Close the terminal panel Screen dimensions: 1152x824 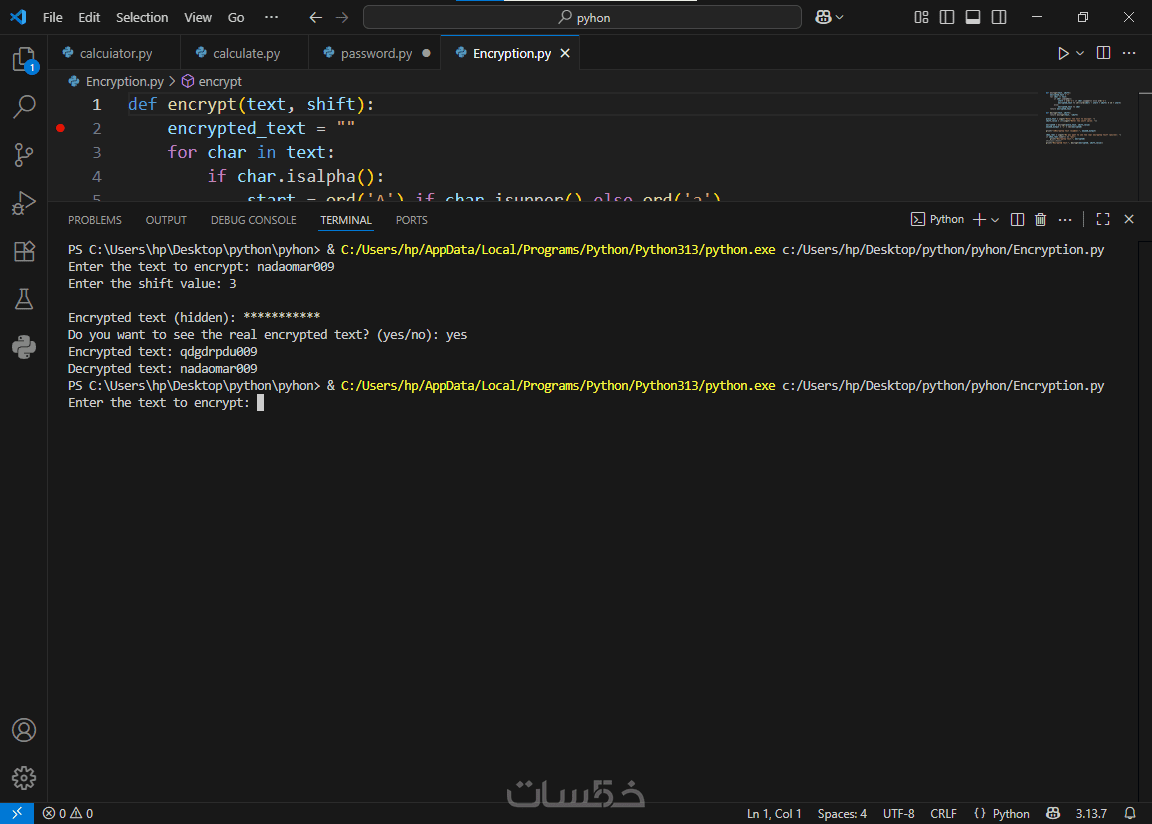pyautogui.click(x=1129, y=220)
